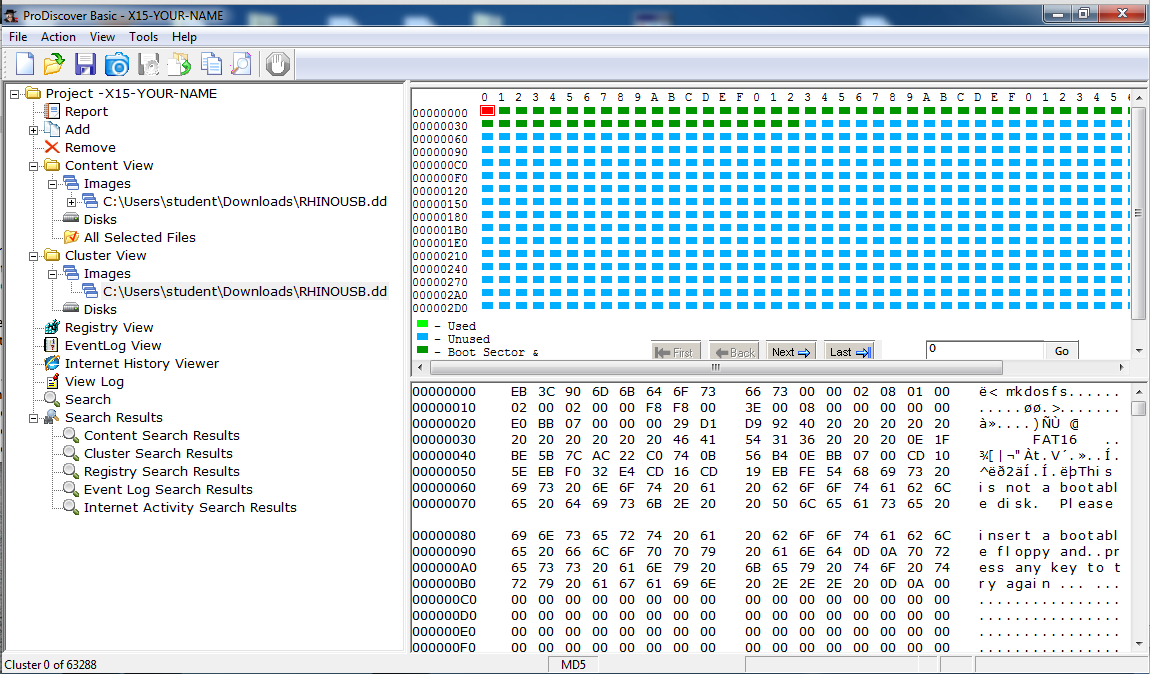Open Internet History Viewer
Viewport: 1150px width, 674px height.
(142, 363)
